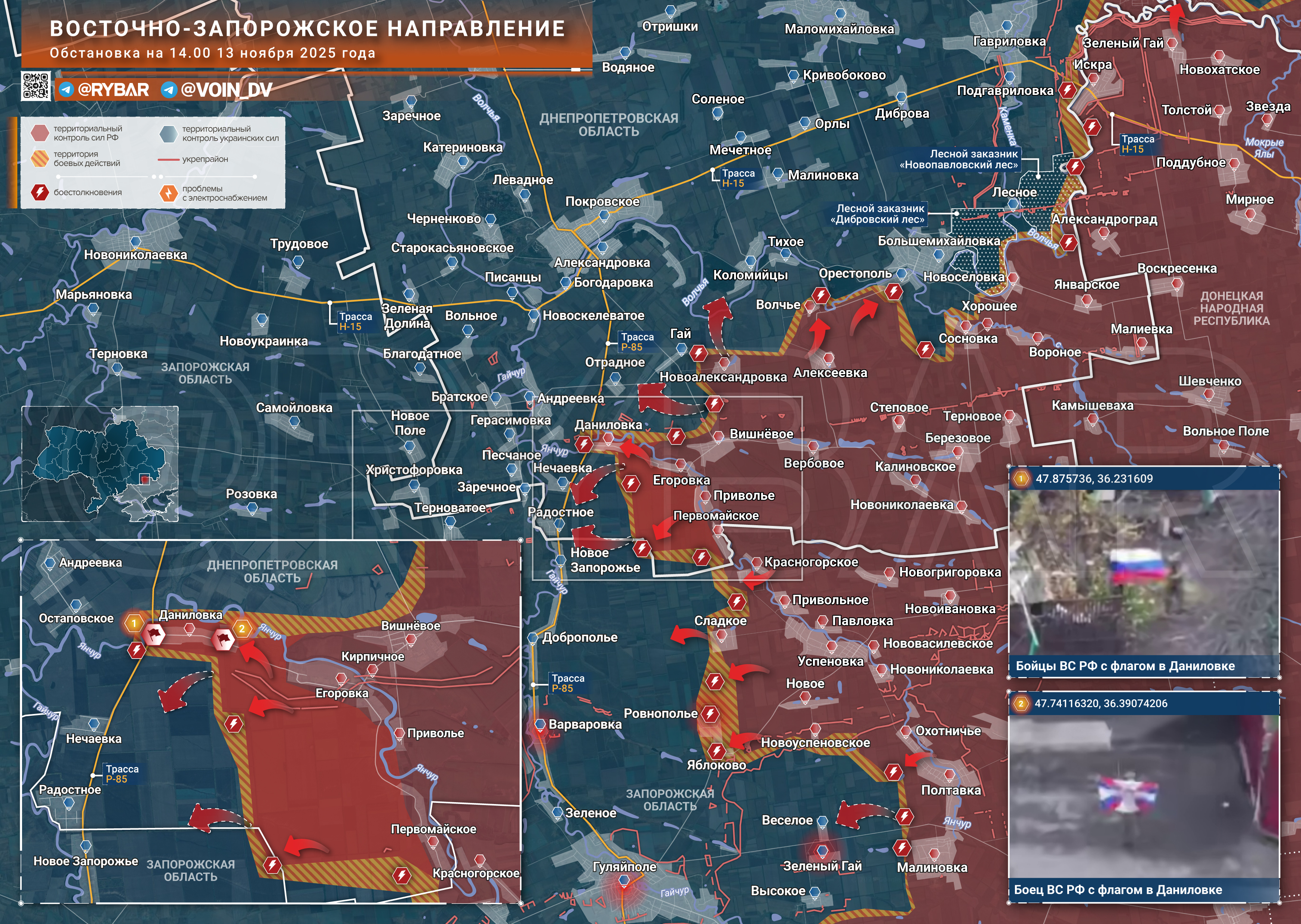The height and width of the screenshot is (924, 1301).
Task: Click the red RF control hexagon in the legend
Action: (x=40, y=133)
